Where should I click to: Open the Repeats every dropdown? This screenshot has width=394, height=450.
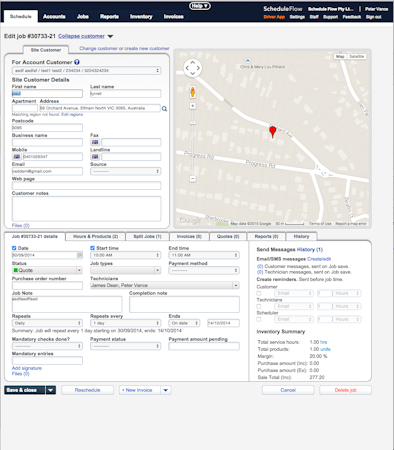point(126,323)
